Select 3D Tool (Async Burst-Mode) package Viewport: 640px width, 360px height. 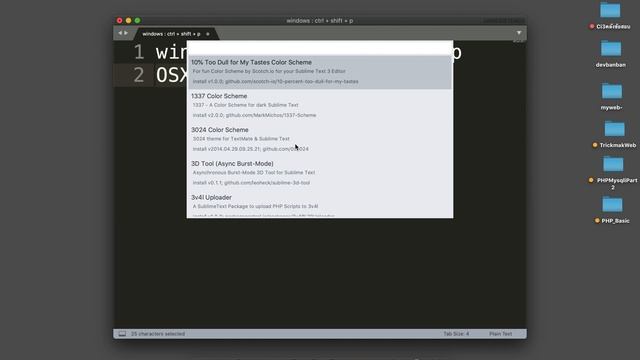pyautogui.click(x=320, y=173)
